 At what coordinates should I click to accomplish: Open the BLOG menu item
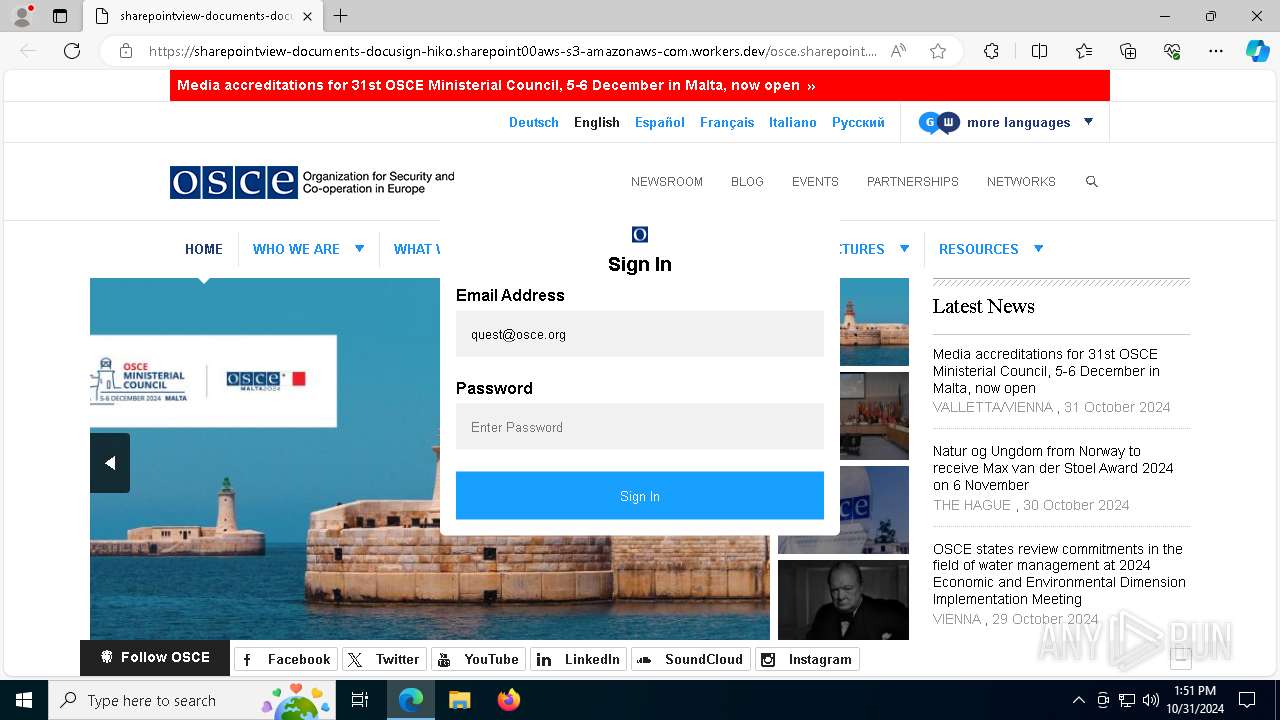(x=747, y=181)
